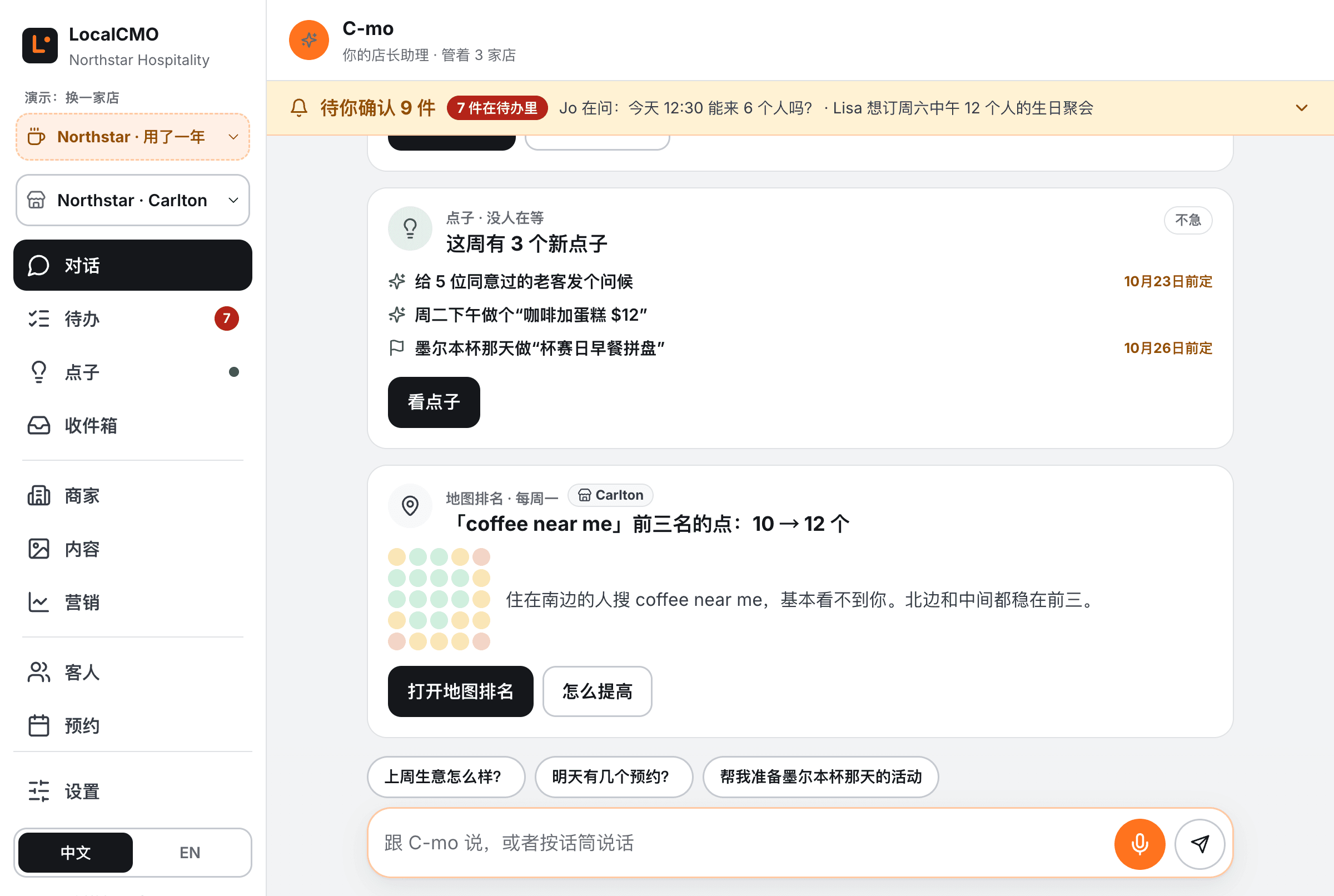Click the map ranking dot grid thumbnail
The height and width of the screenshot is (896, 1334).
[439, 599]
